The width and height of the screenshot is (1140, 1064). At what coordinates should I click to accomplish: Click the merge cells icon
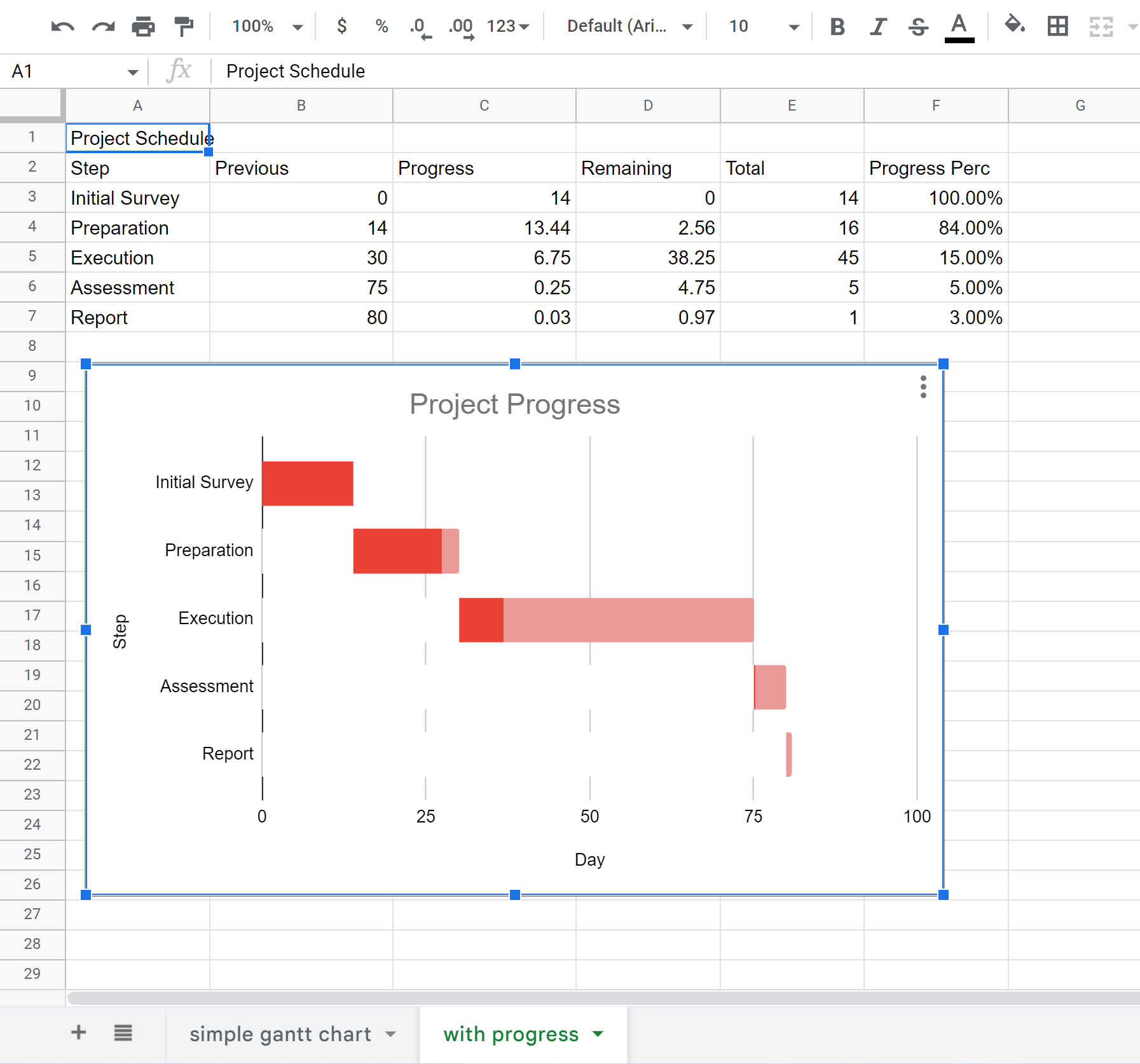pos(1101,27)
